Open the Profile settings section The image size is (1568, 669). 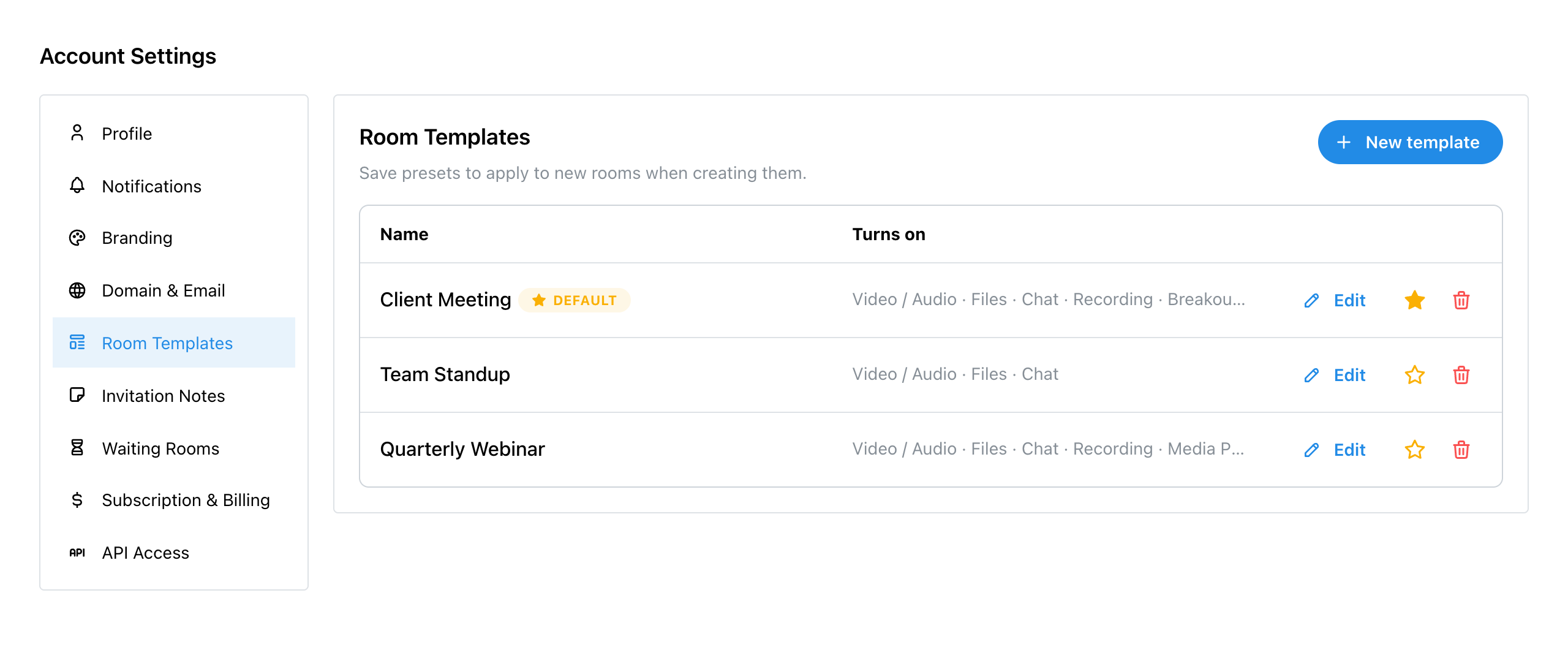(174, 134)
